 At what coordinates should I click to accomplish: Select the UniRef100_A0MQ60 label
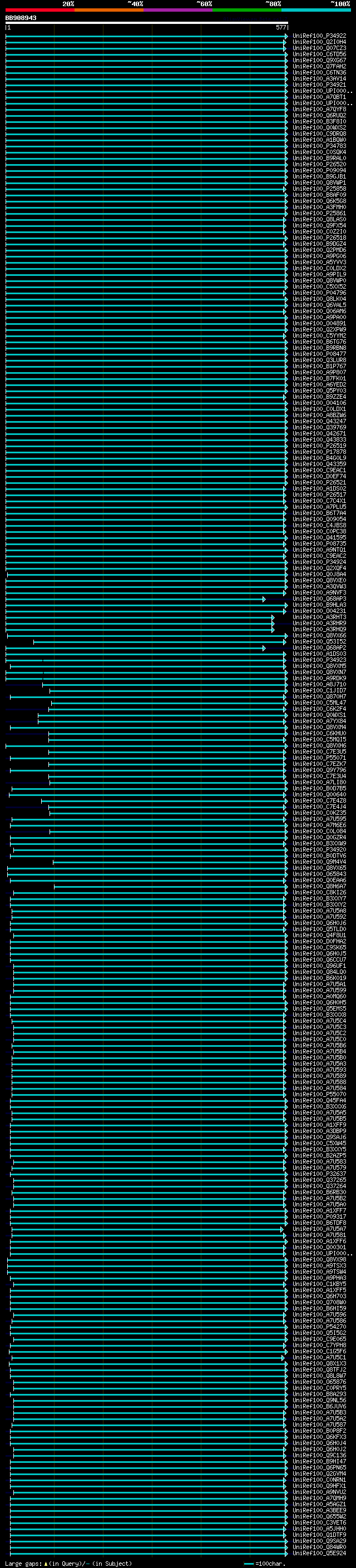tap(319, 996)
